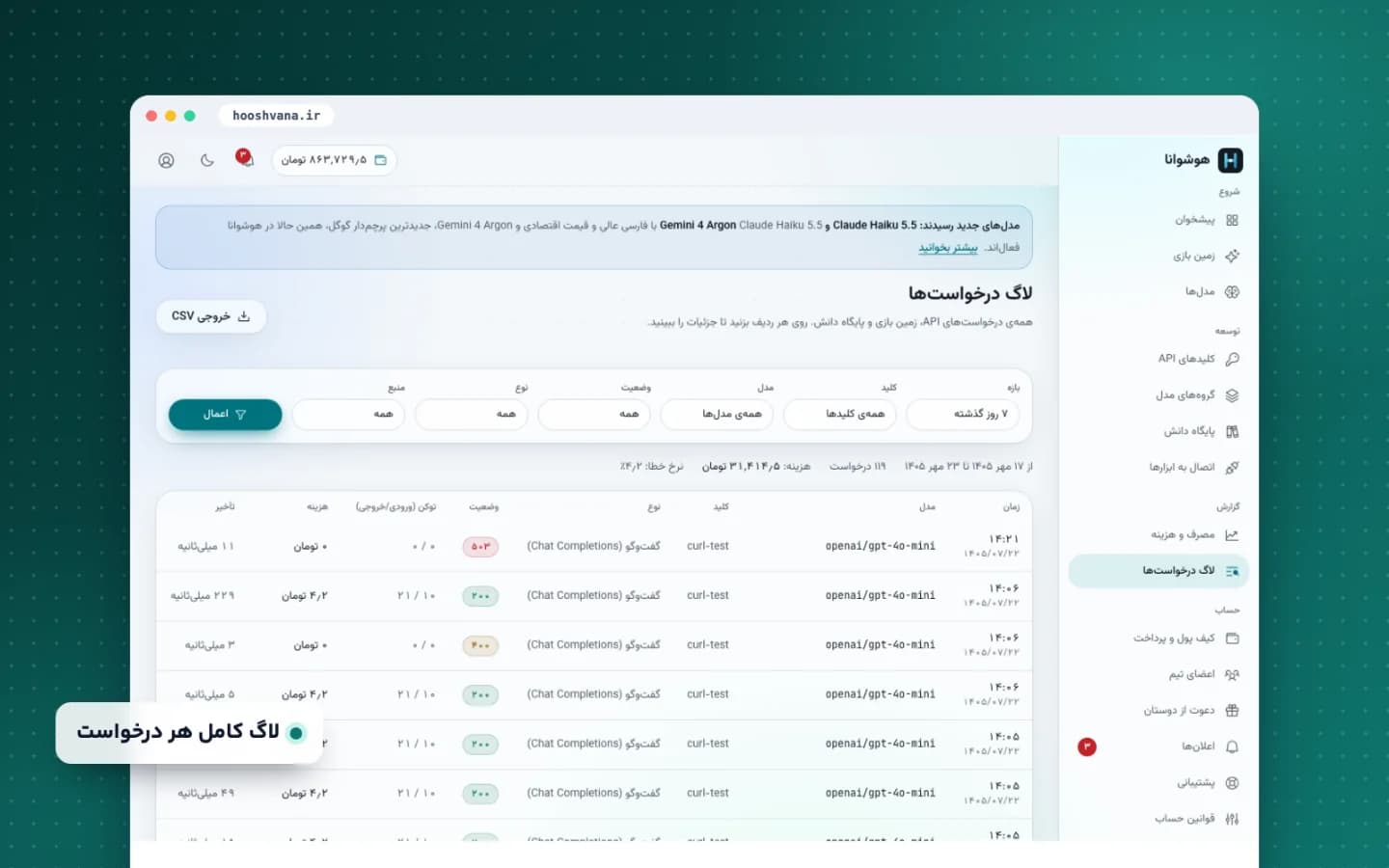This screenshot has height=868, width=1389.
Task: Click the نرخ خطا error rate summary
Action: tap(651, 467)
